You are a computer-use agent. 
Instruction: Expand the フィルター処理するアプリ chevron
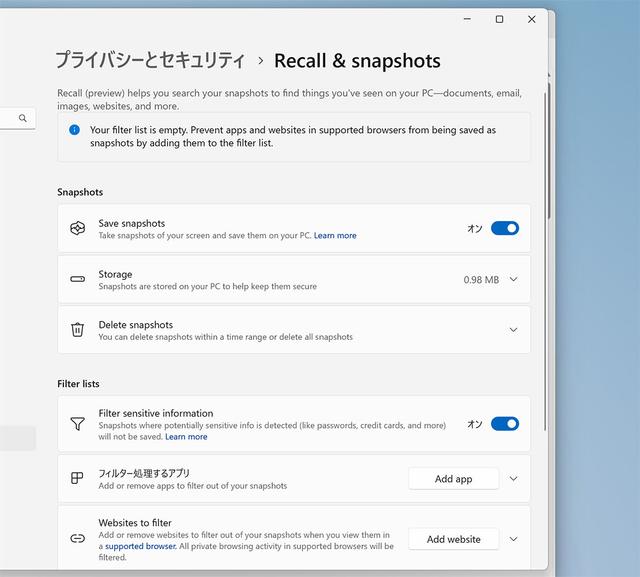pyautogui.click(x=513, y=478)
